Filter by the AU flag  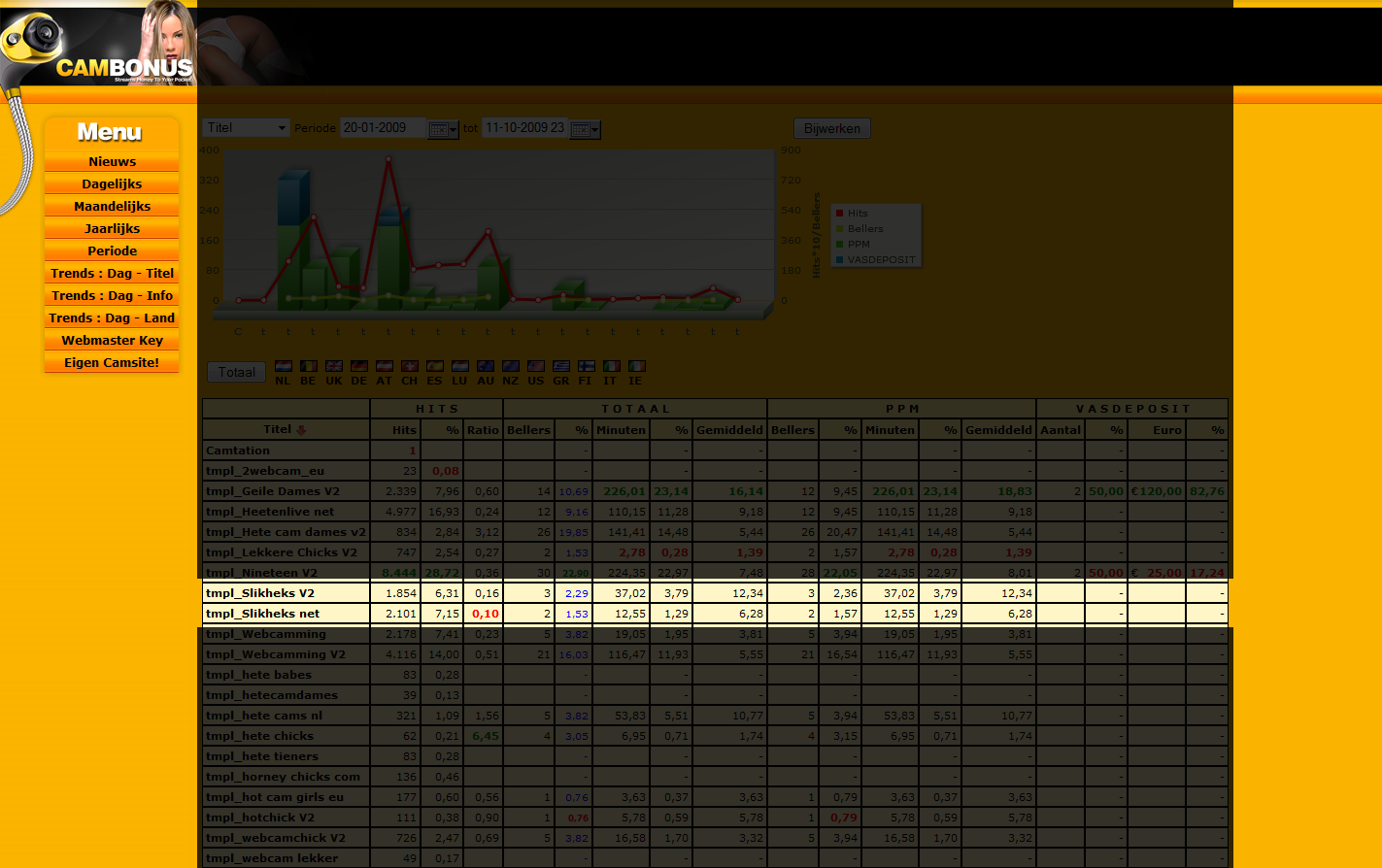coord(485,366)
